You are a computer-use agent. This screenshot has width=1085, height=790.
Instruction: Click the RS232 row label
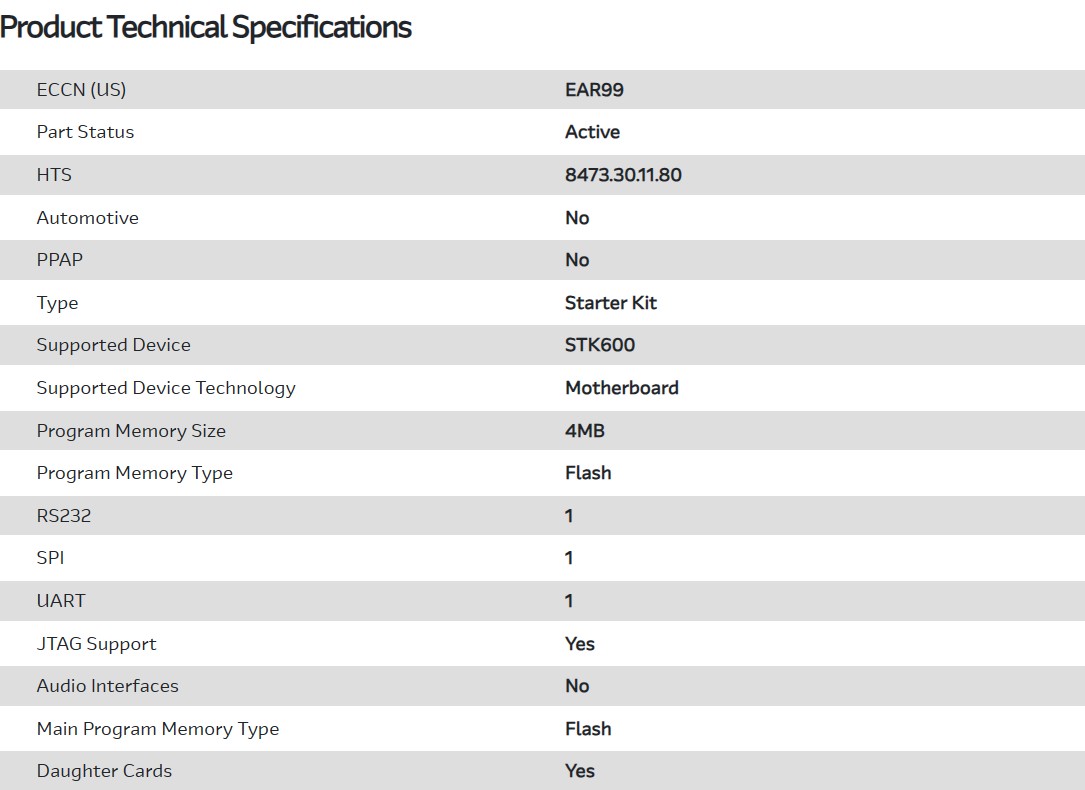[64, 516]
